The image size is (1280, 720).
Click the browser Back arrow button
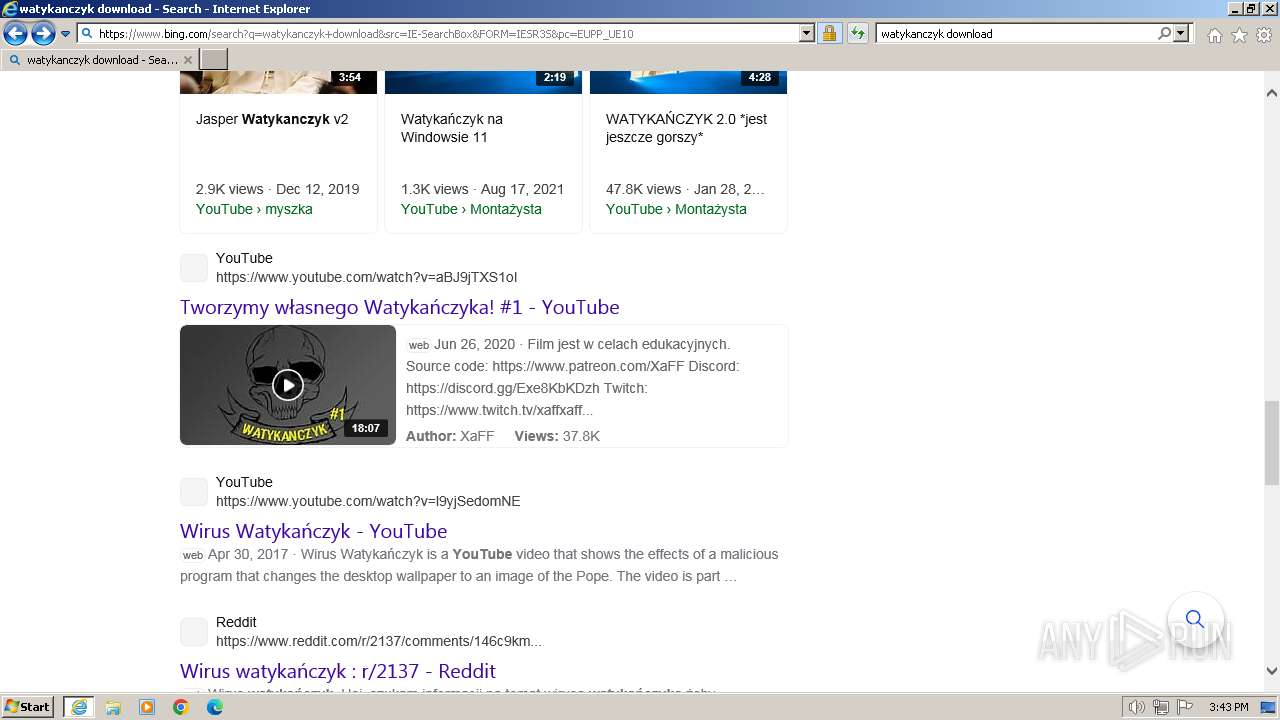[15, 34]
